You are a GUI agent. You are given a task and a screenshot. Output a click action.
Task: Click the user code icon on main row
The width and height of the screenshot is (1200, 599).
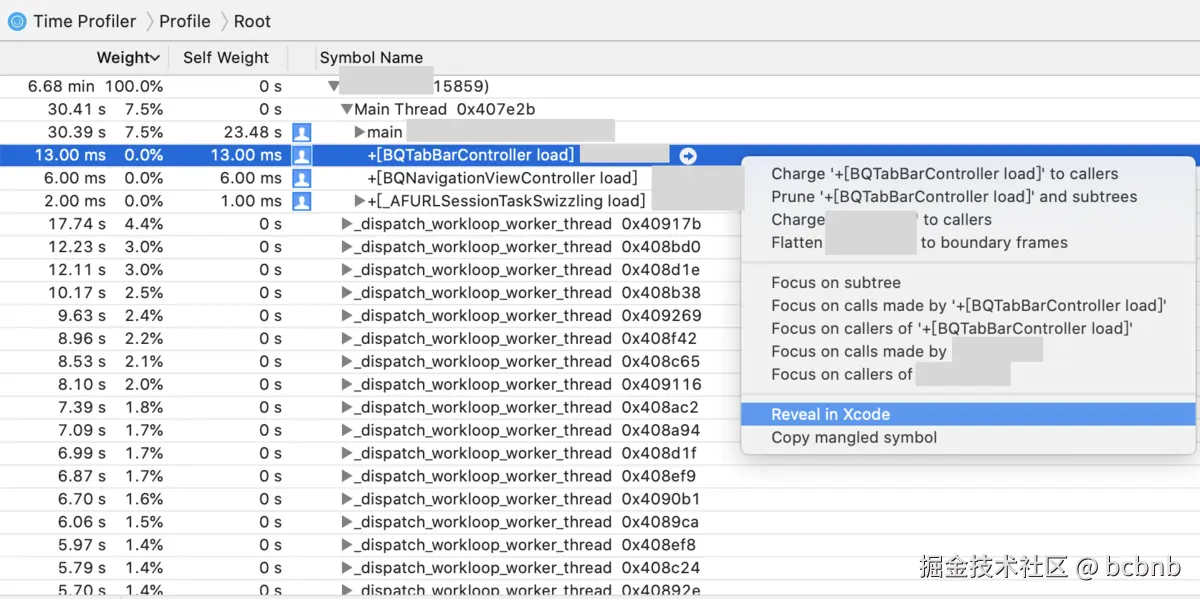301,132
